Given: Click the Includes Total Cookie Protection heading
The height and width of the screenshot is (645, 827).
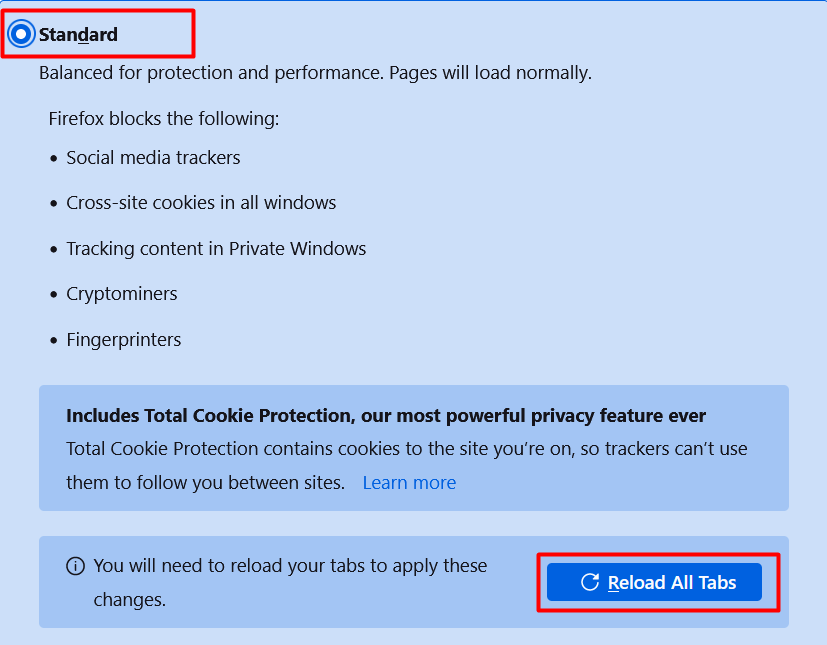Looking at the screenshot, I should [386, 416].
